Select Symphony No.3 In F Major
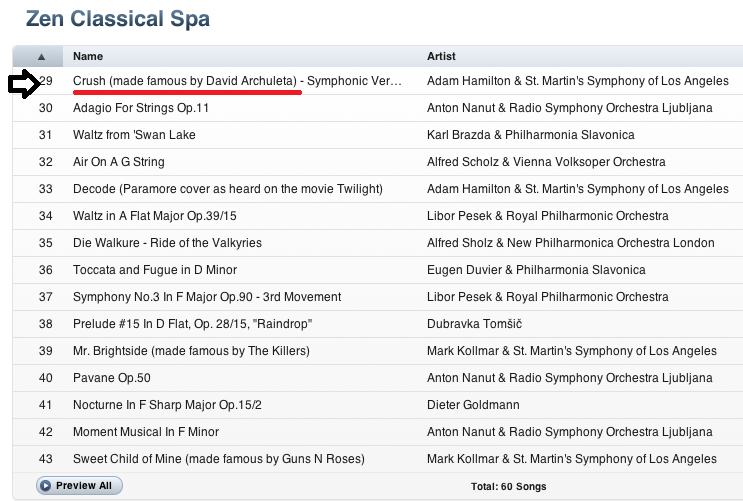Viewport: 743px width, 501px height. (x=207, y=297)
